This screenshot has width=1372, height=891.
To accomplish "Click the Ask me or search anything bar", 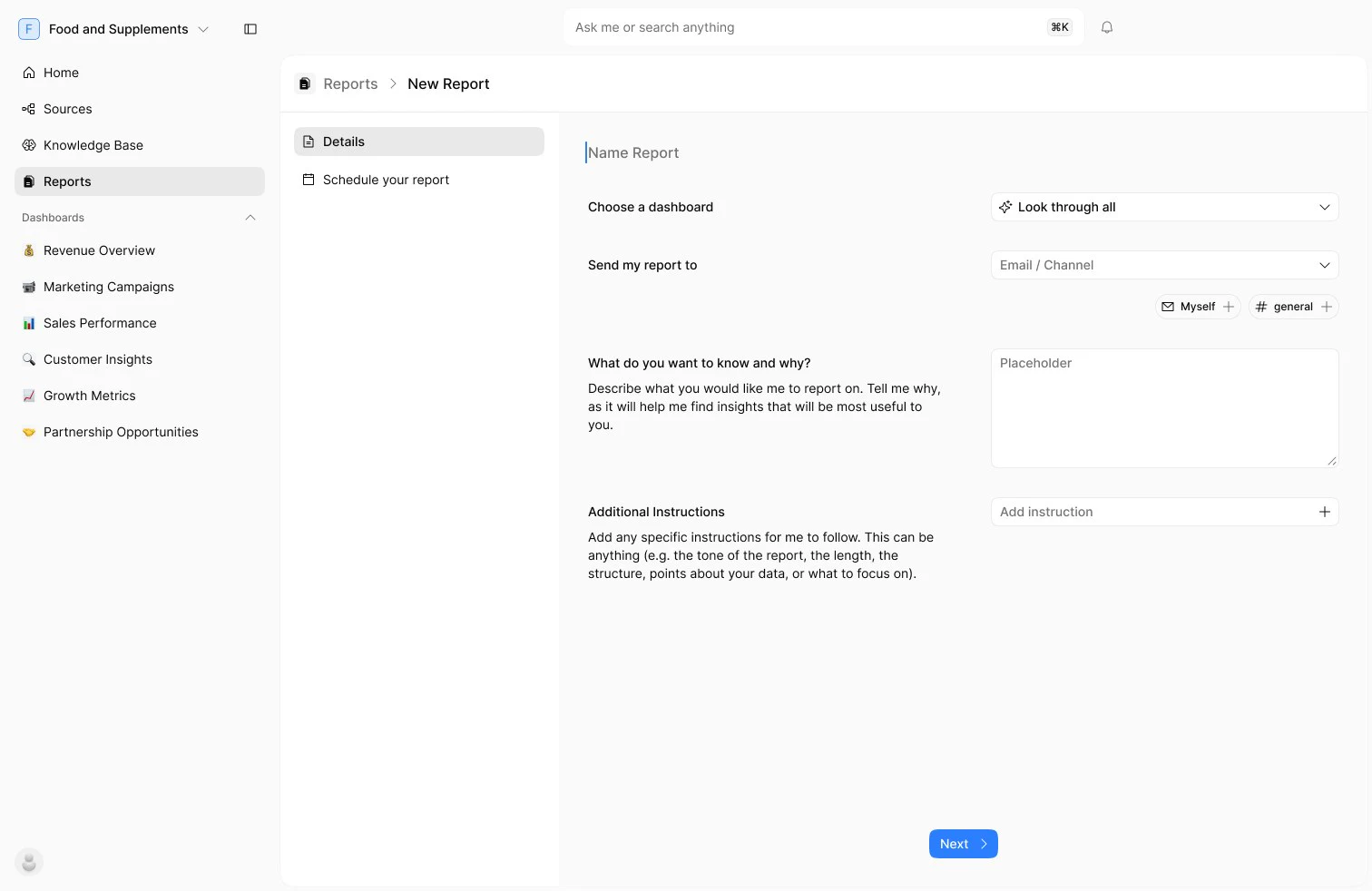I will [823, 27].
